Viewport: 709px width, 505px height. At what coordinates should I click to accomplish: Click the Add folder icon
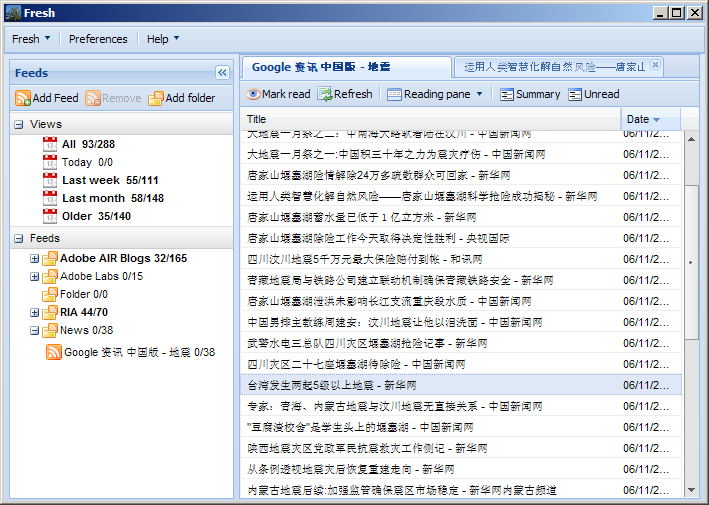pos(156,98)
